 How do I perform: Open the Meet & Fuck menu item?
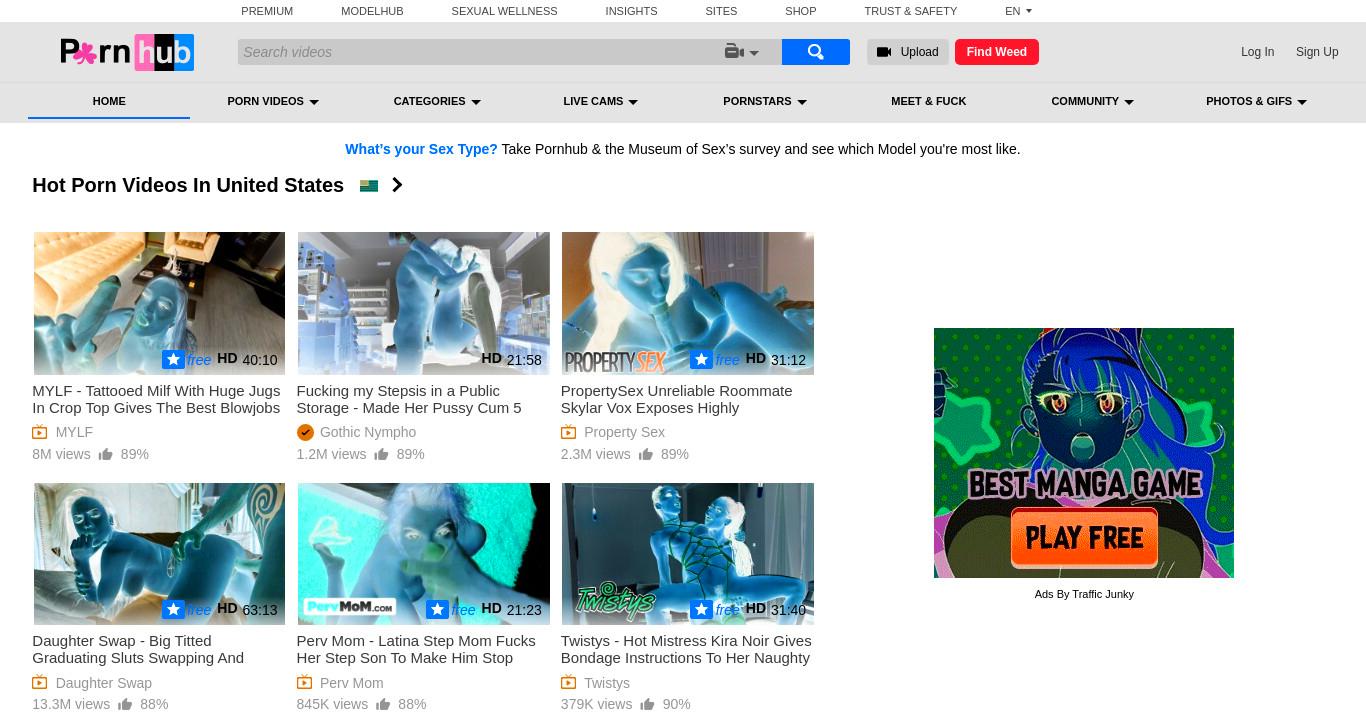928,101
